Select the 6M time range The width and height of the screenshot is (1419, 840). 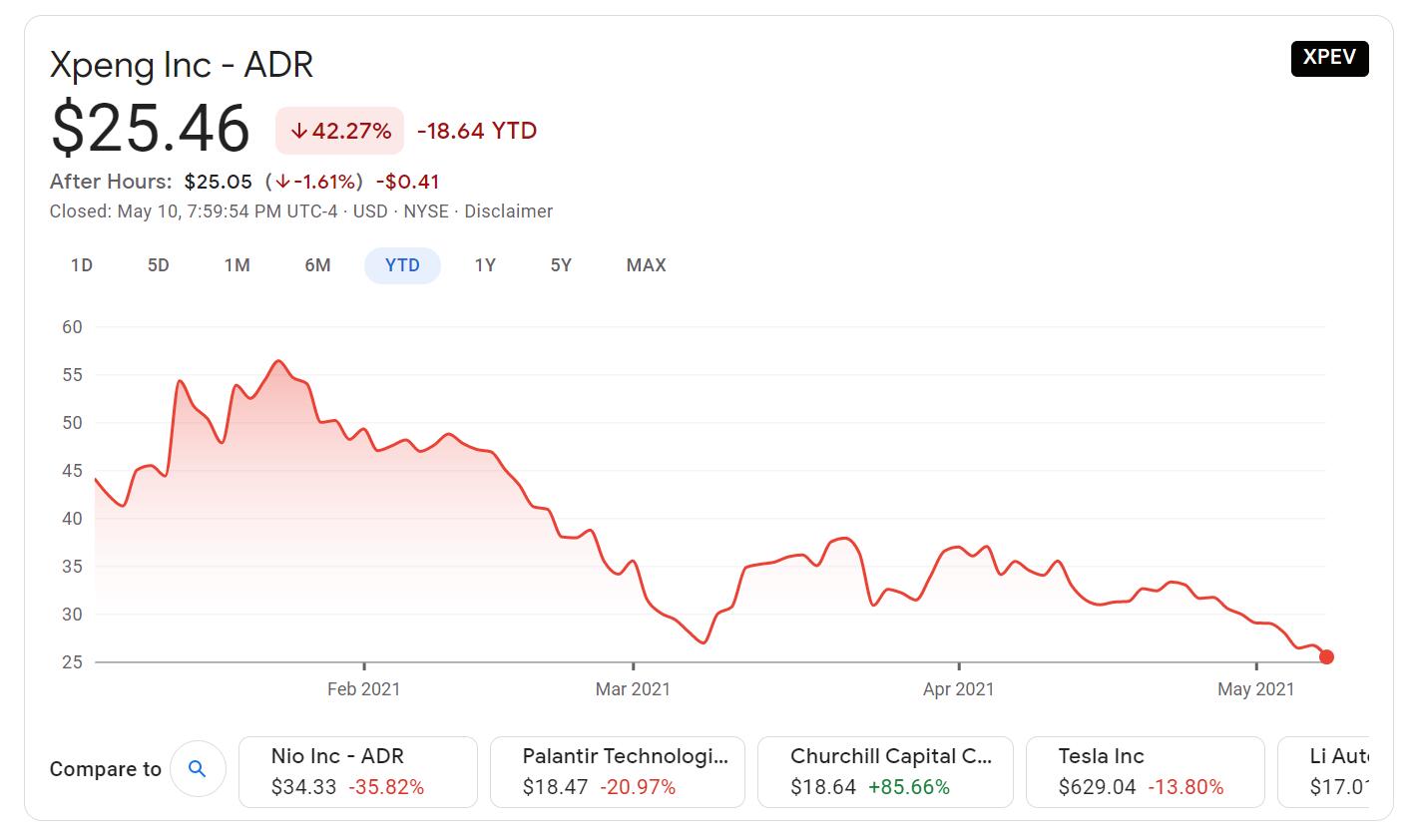point(317,265)
